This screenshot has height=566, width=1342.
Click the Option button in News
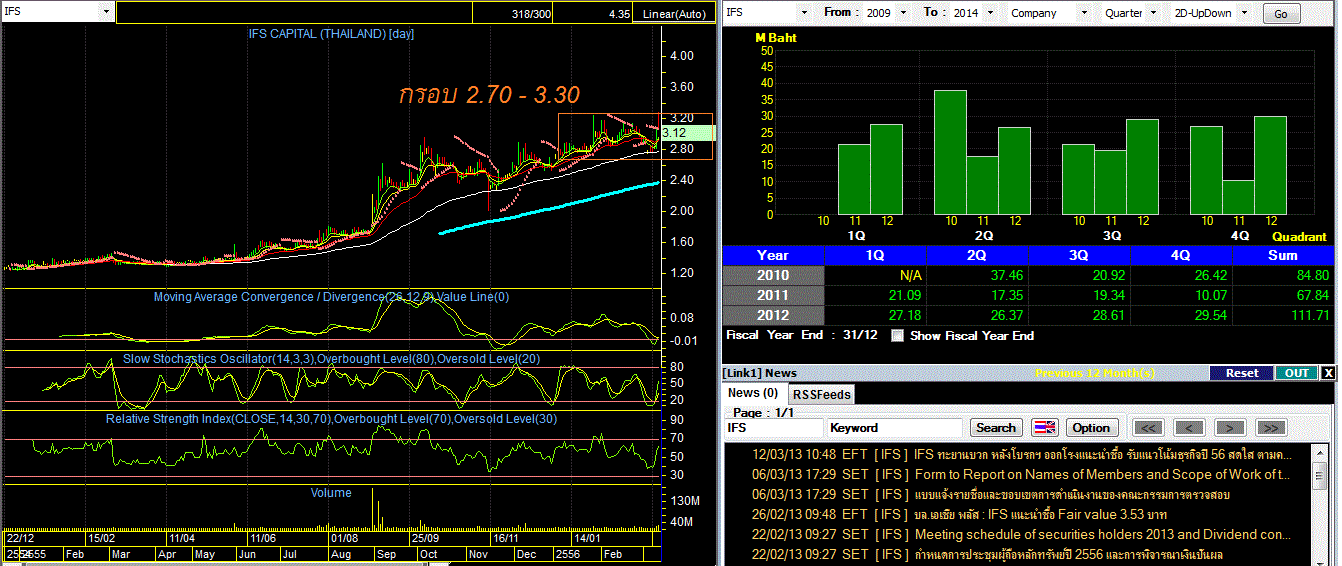[1091, 428]
